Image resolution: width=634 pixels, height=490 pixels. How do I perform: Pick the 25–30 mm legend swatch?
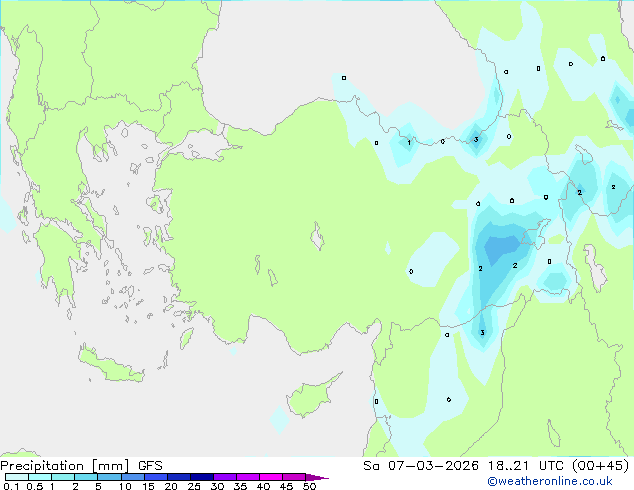[202, 477]
